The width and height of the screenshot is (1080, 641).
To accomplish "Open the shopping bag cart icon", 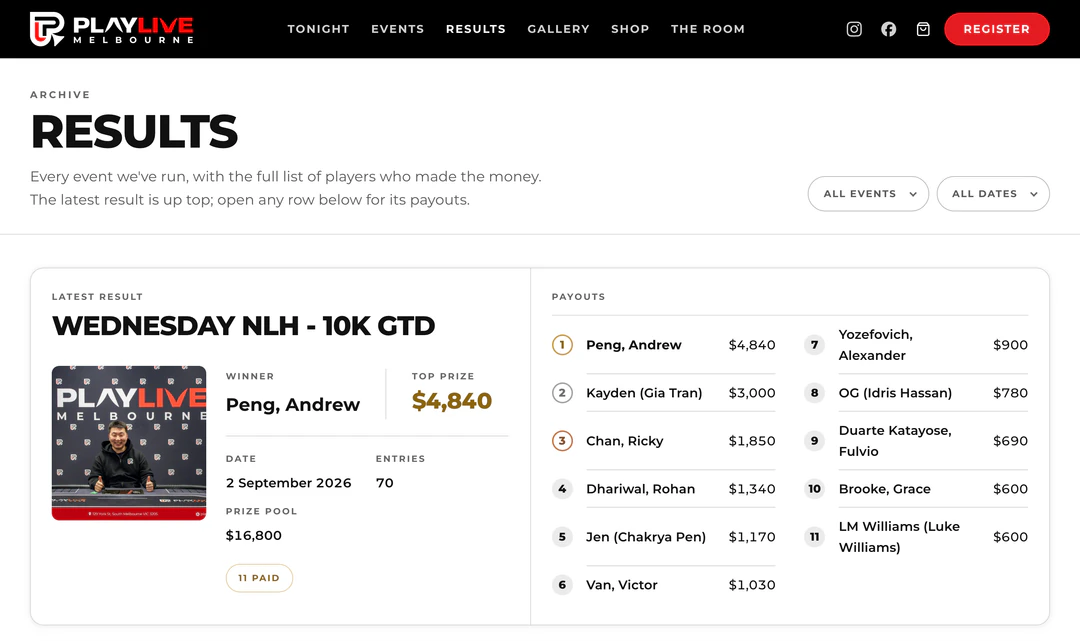I will point(923,29).
